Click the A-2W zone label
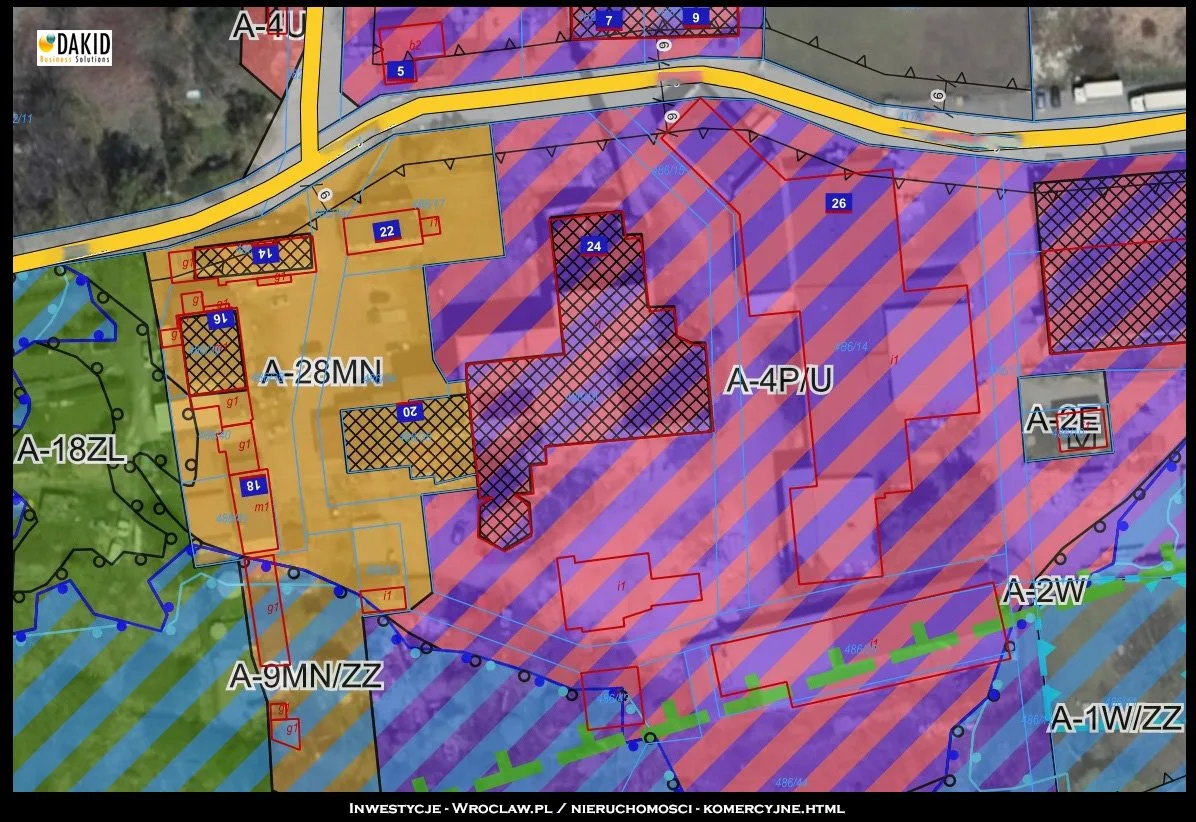1196x822 pixels. point(1044,592)
